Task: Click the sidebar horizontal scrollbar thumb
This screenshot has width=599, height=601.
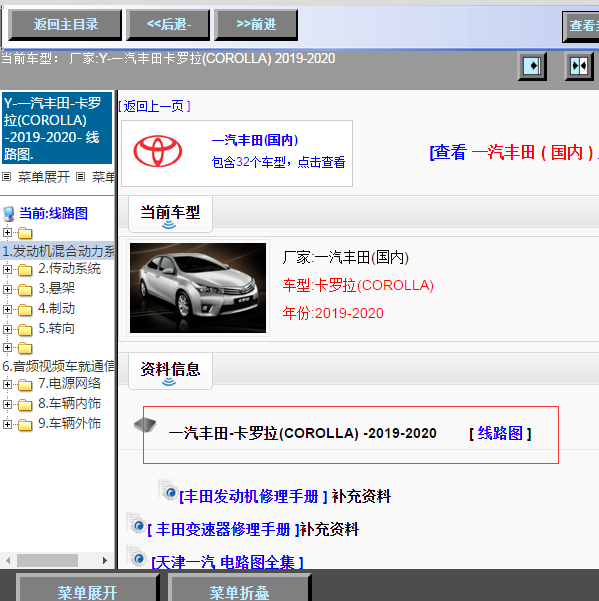Action: tap(48, 560)
